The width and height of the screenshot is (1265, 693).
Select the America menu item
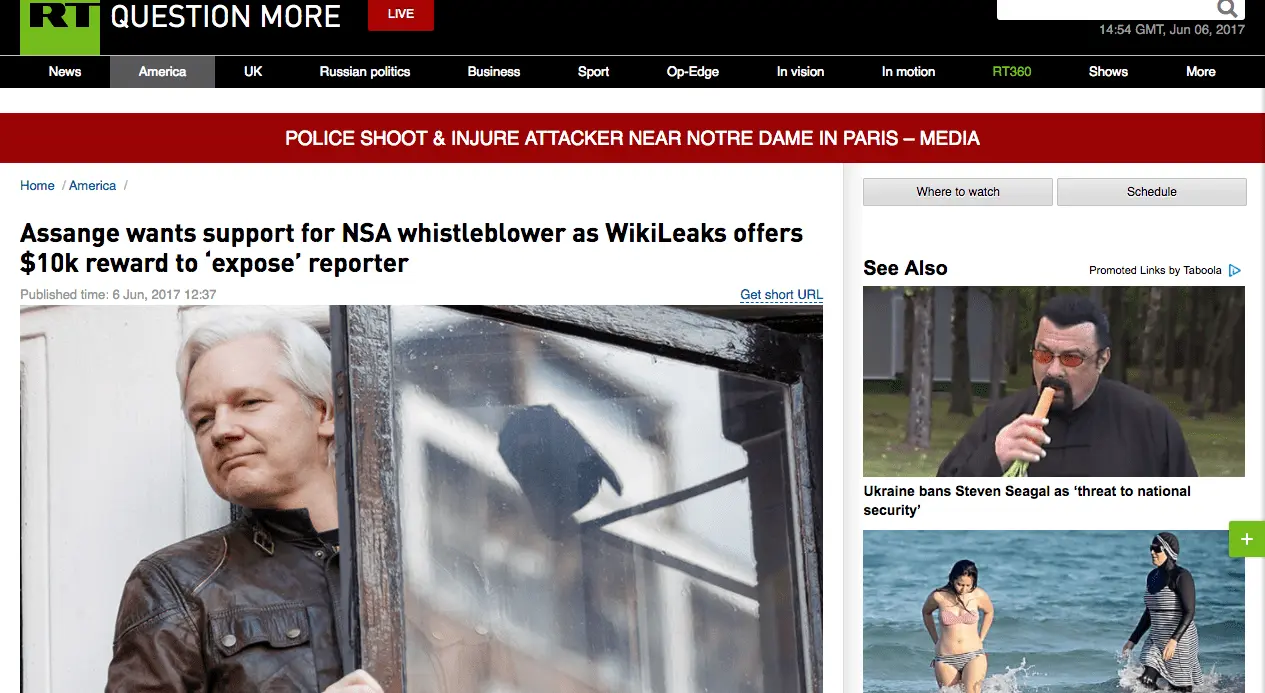pyautogui.click(x=162, y=72)
